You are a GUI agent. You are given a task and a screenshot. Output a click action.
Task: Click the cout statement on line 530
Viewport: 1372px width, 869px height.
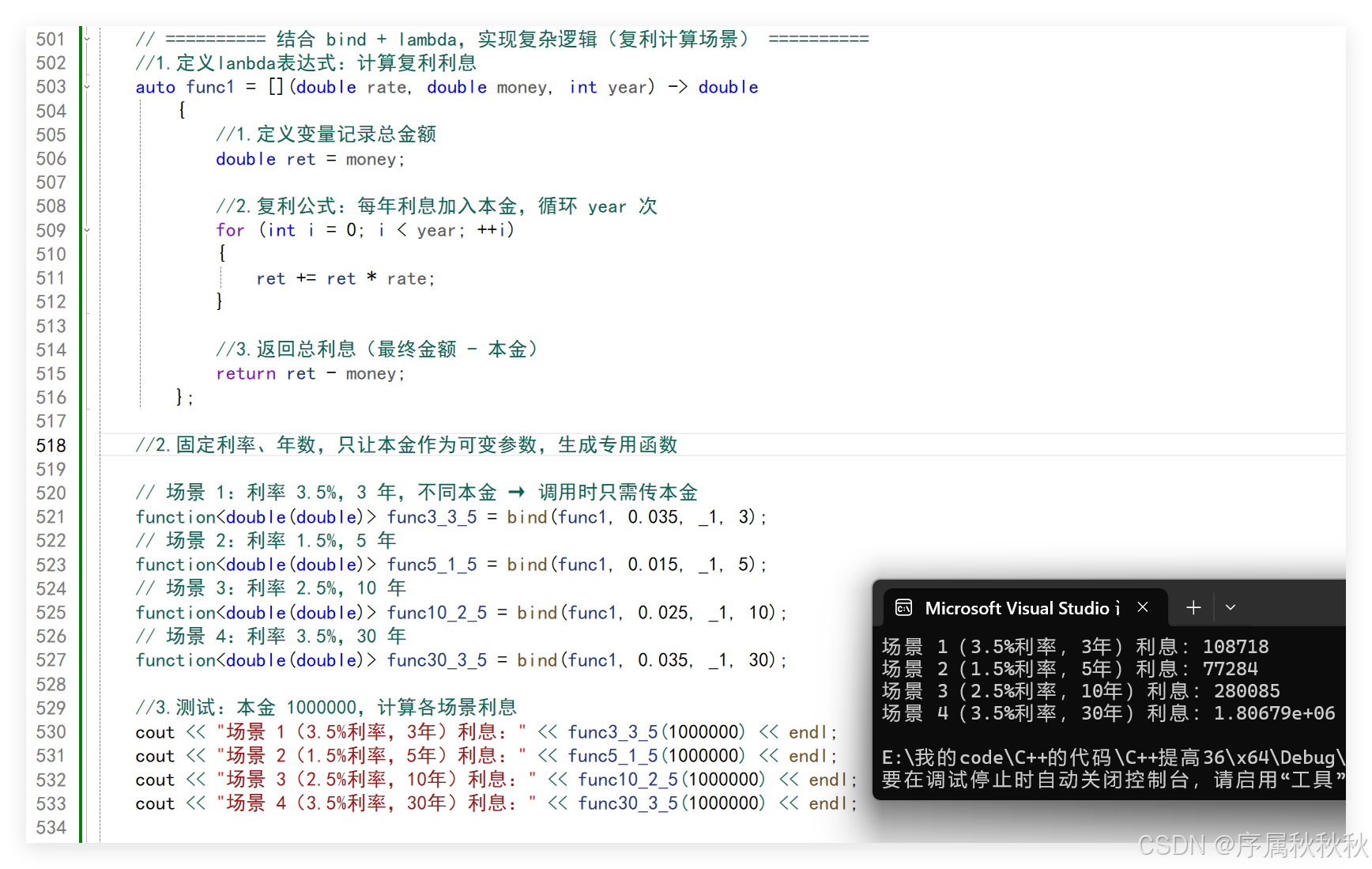486,732
